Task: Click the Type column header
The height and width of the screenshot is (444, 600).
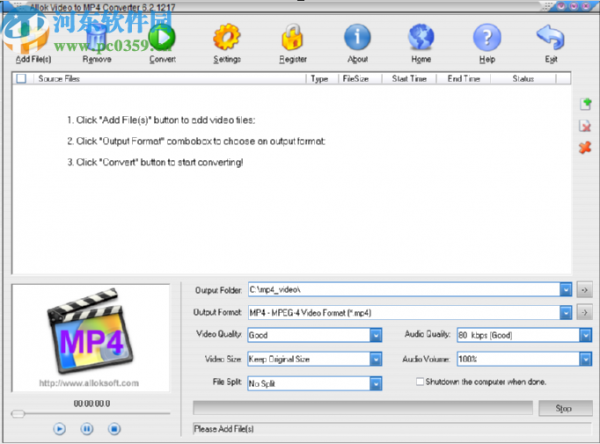Action: point(322,78)
